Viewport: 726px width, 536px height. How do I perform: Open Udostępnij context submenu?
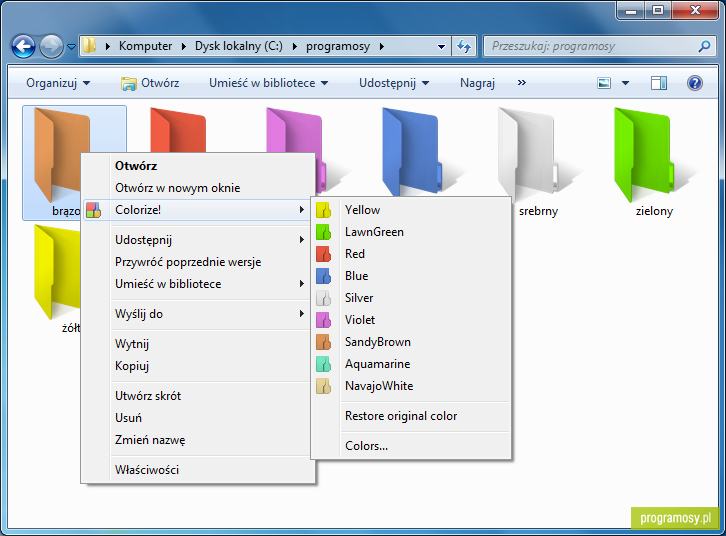[x=199, y=240]
